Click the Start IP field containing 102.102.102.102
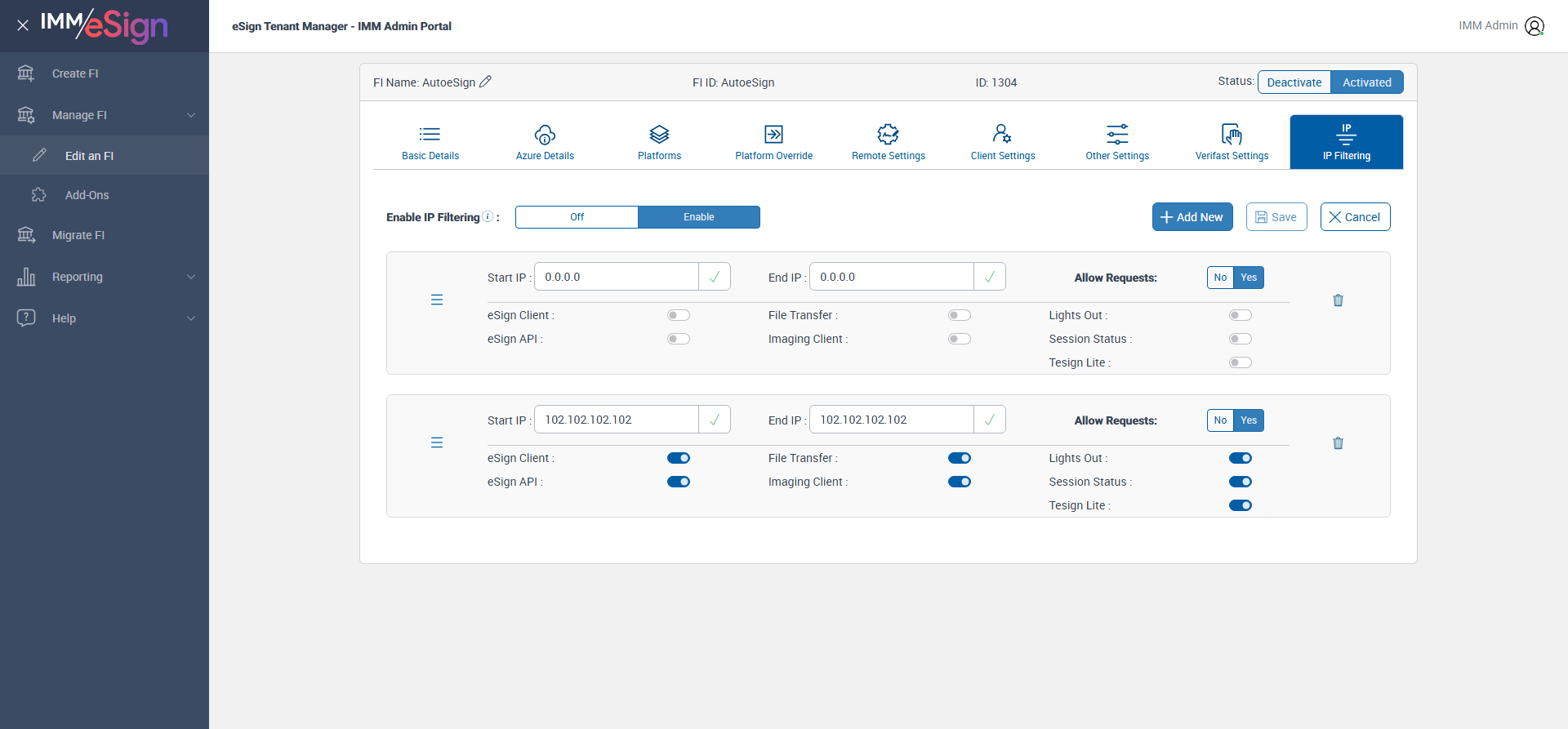Screen dimensions: 1568x729 pyautogui.click(x=617, y=420)
